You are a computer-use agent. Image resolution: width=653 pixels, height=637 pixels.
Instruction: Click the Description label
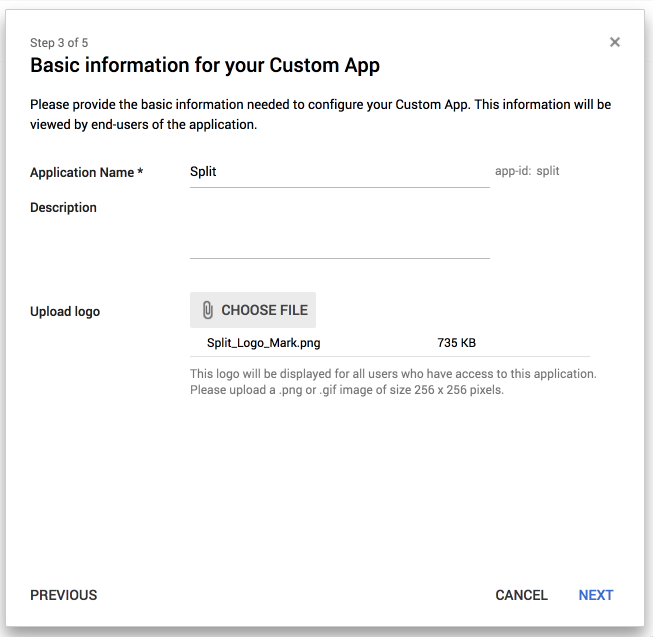63,208
